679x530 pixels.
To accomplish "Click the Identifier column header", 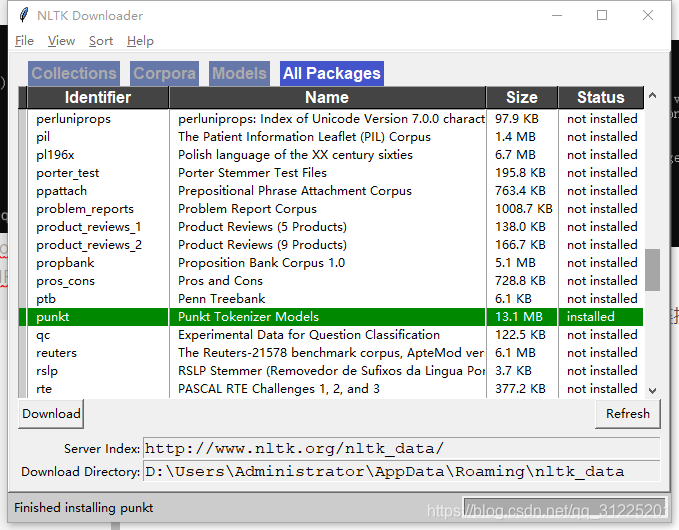I will [98, 97].
